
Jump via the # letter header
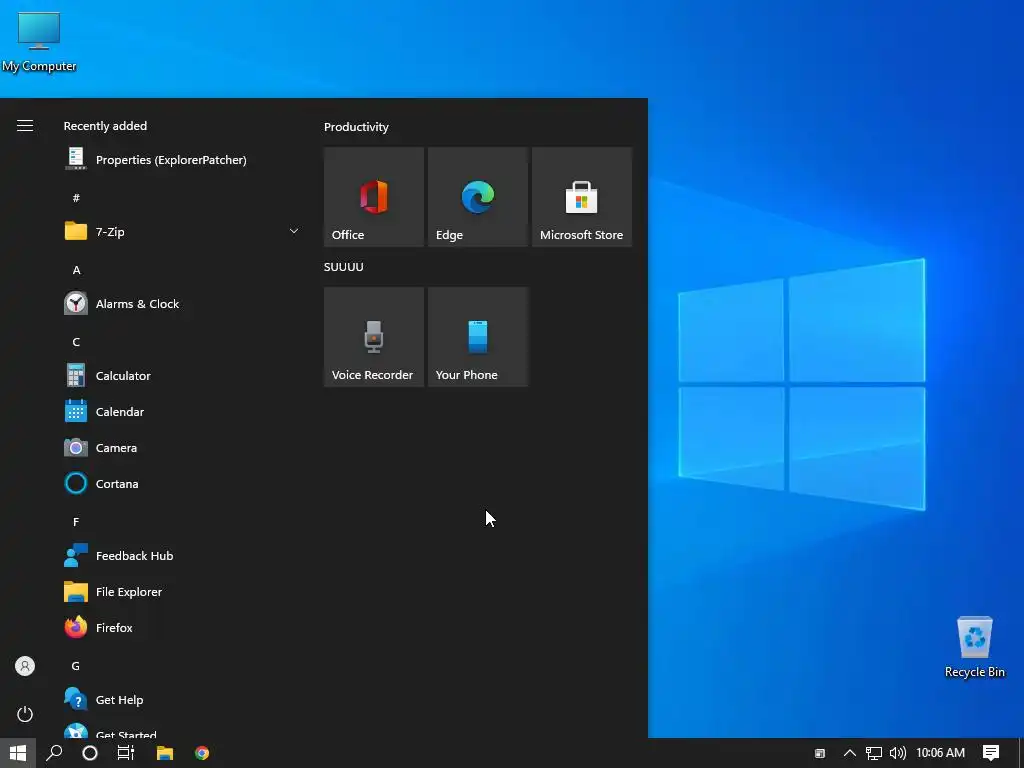tap(76, 197)
